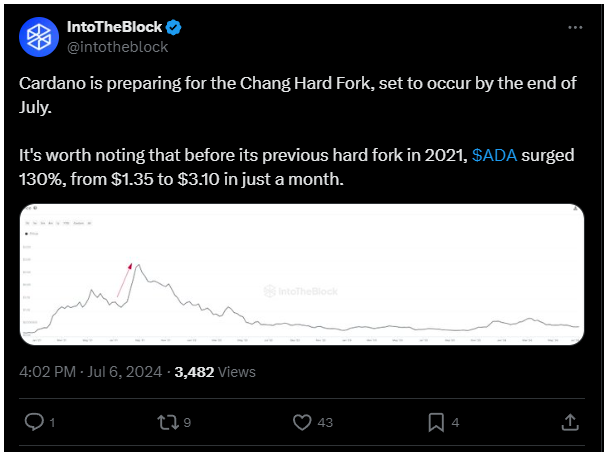This screenshot has width=608, height=456.
Task: Bookmark the tweet with the bookmark icon
Action: click(436, 422)
